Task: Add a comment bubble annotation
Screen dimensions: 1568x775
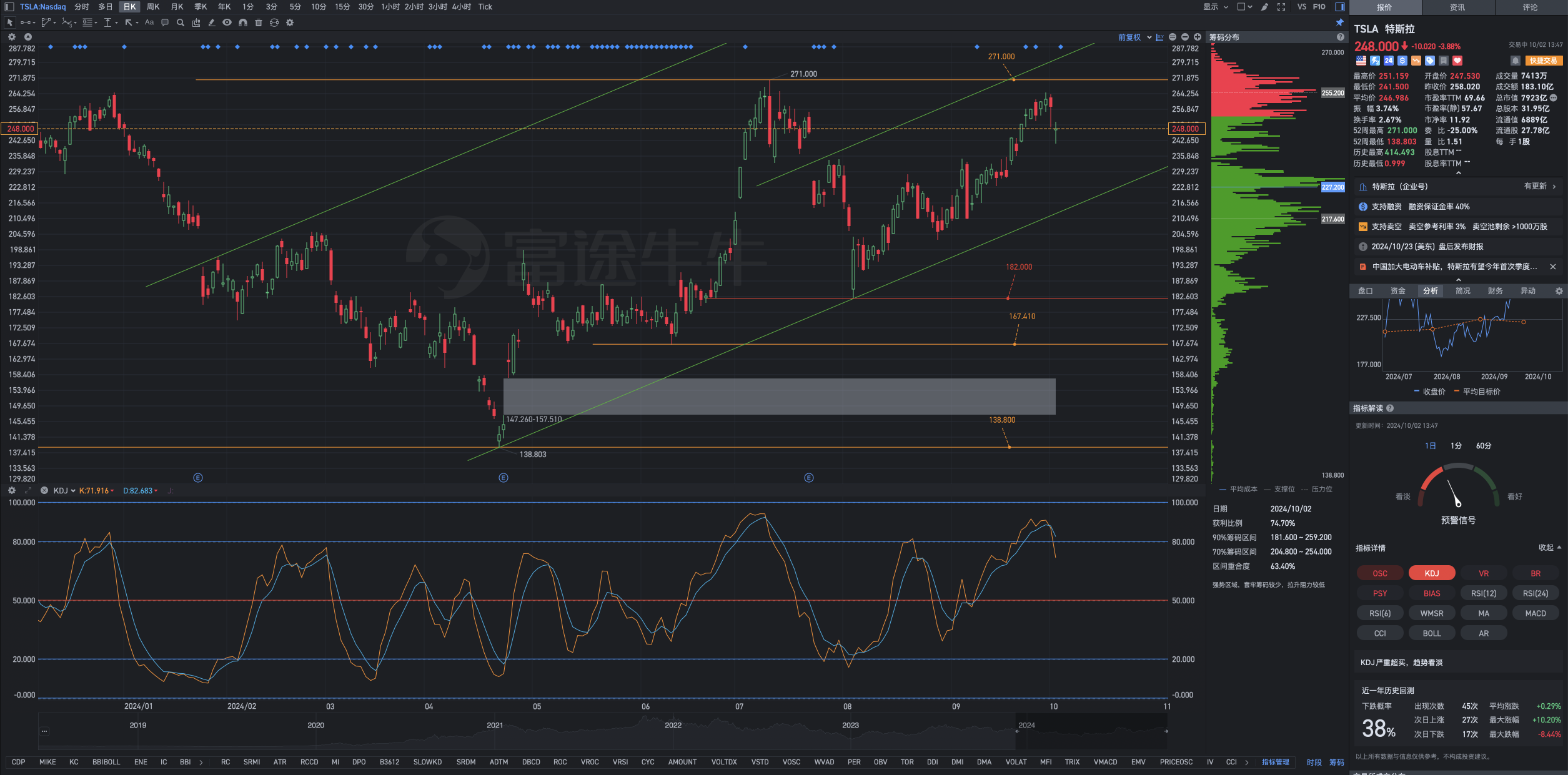Action: (165, 22)
